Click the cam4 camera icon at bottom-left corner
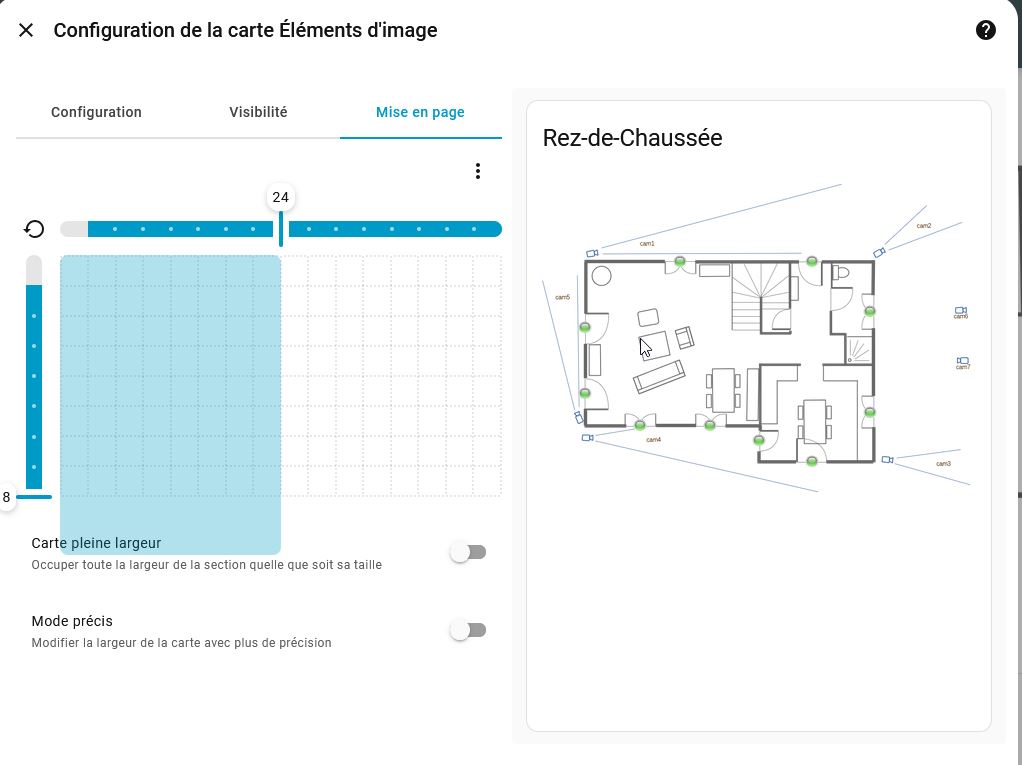Screen dimensions: 1022x765 click(x=587, y=437)
